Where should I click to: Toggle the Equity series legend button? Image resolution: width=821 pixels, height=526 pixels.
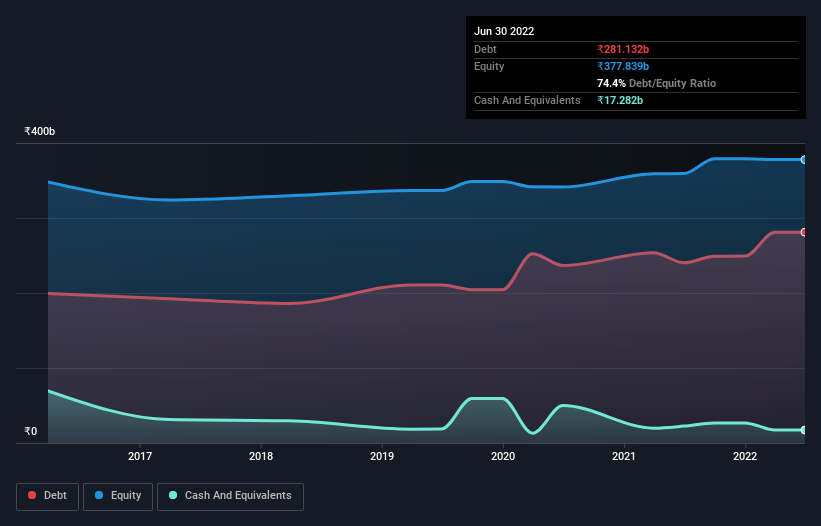coord(118,496)
